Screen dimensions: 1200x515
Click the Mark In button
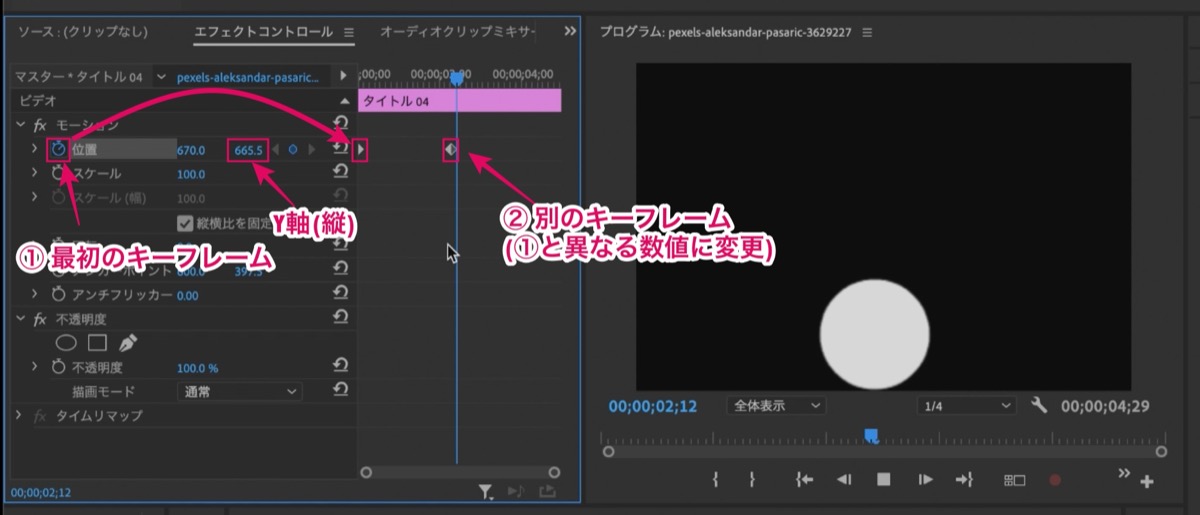716,480
